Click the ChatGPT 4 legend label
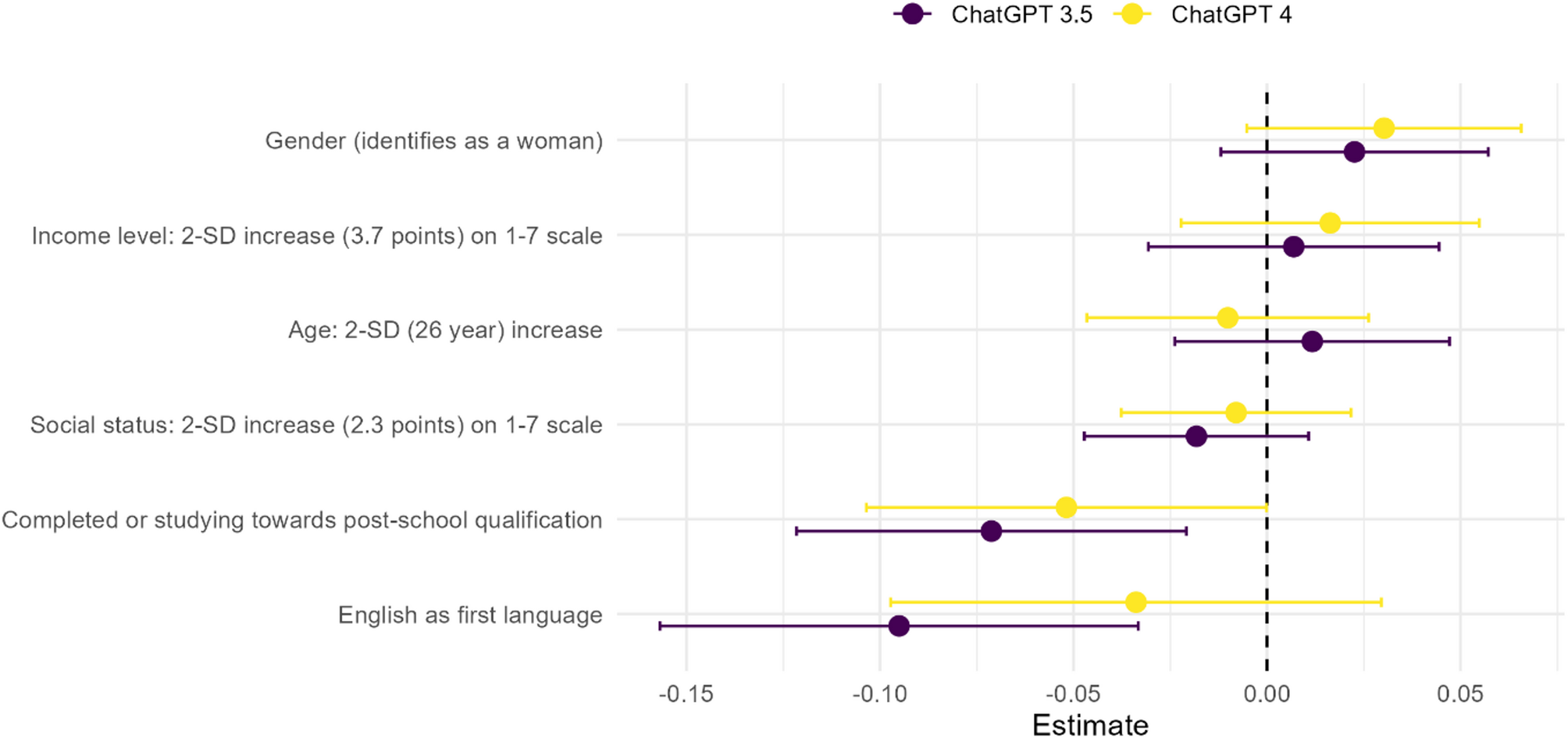The image size is (1568, 738). (1231, 15)
